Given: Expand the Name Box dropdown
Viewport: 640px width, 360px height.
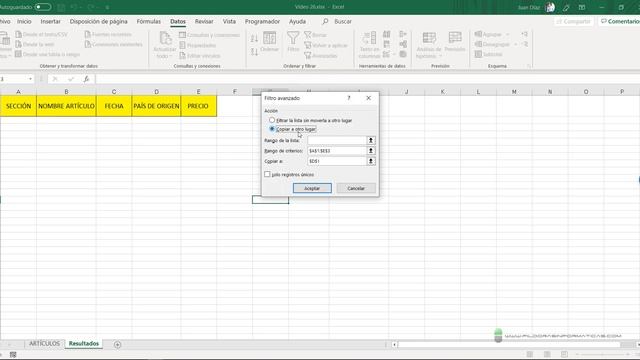Looking at the screenshot, I should point(30,79).
